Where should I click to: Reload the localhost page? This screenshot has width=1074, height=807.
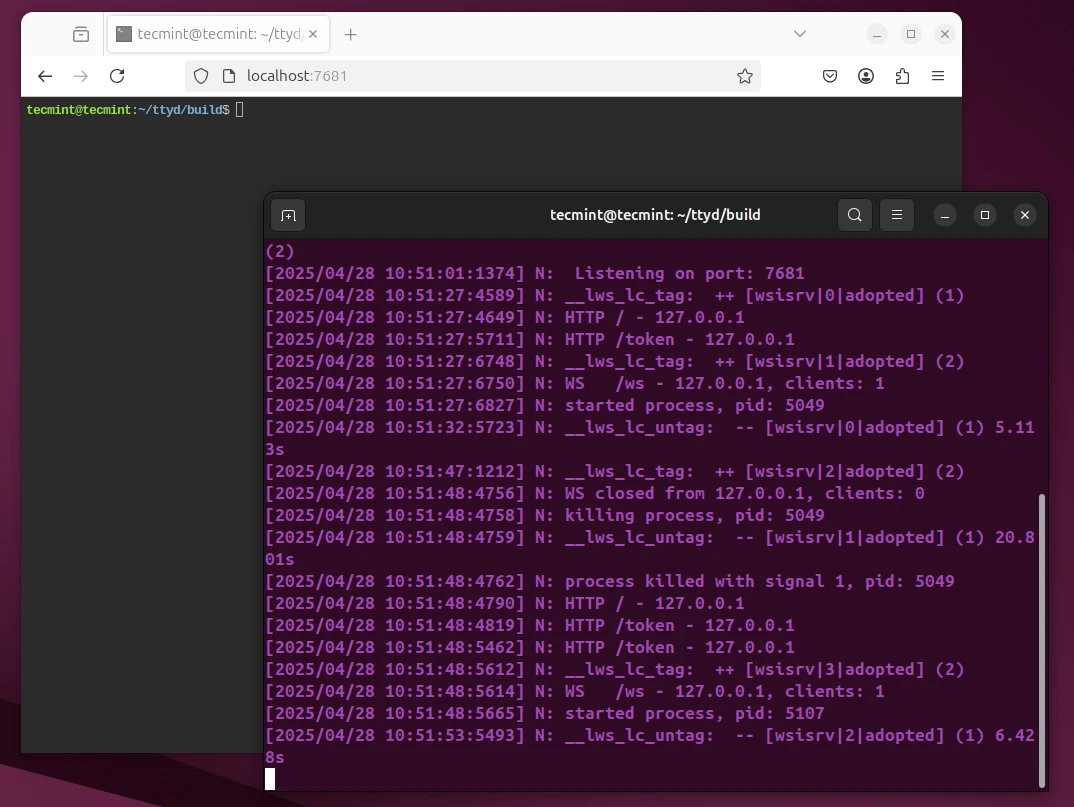(x=117, y=76)
